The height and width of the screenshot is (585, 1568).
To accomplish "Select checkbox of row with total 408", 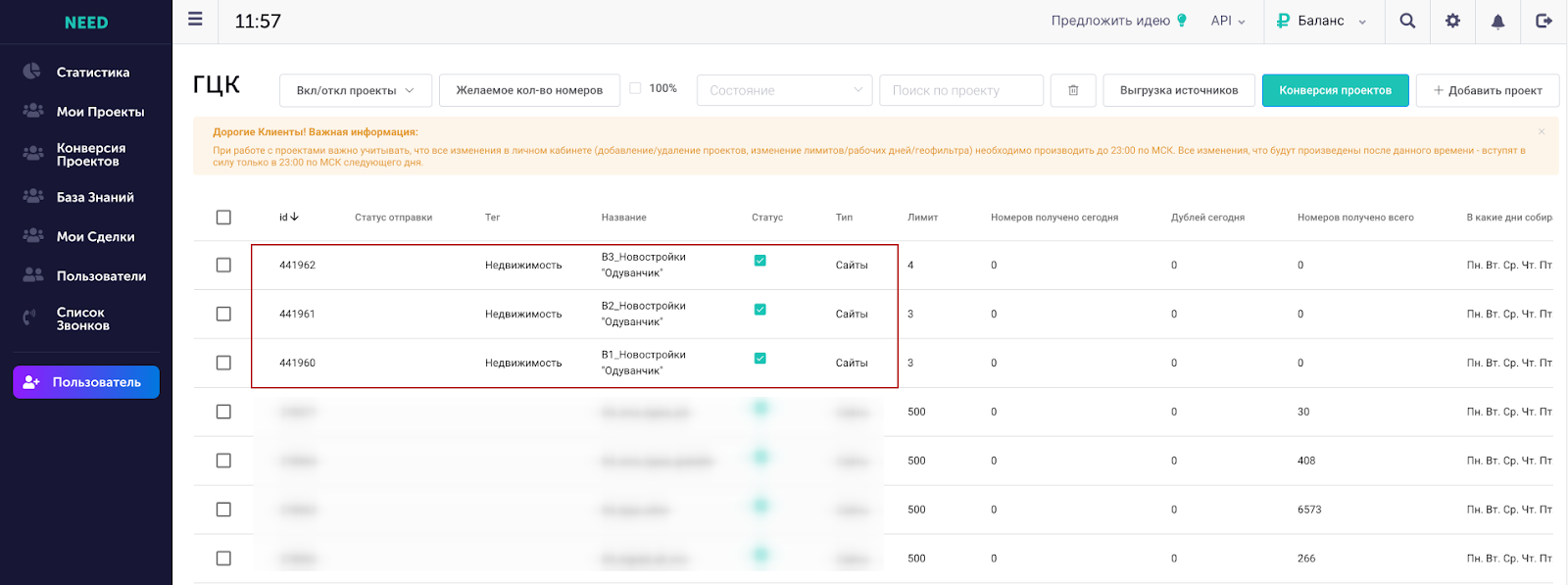I will (223, 461).
